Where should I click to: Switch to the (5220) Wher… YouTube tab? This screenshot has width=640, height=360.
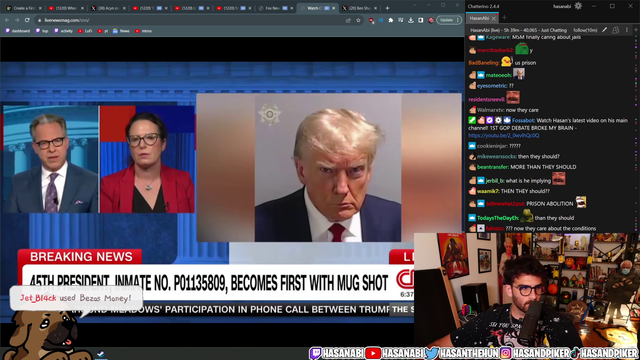[x=65, y=8]
